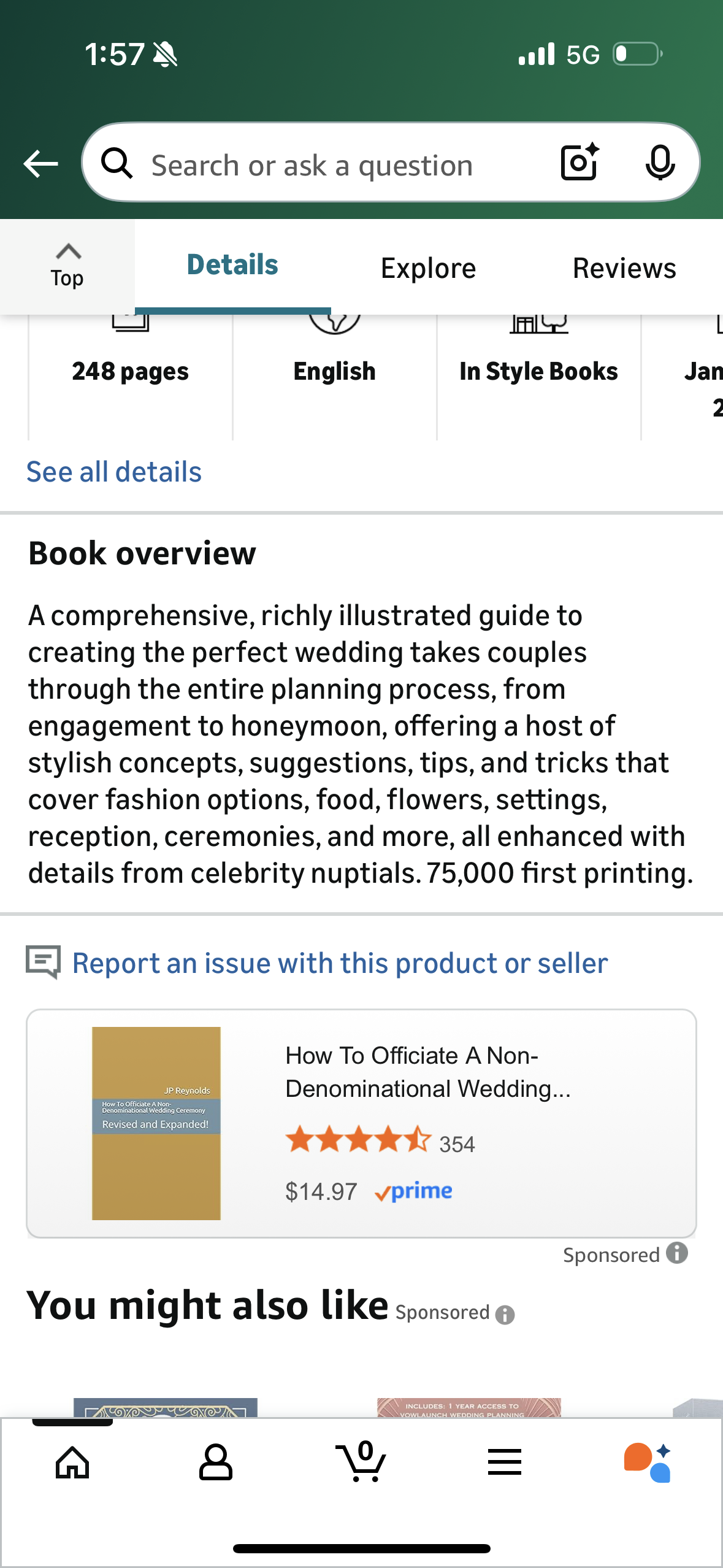Tap the Sponsored info icon
The width and height of the screenshot is (723, 1568).
(x=677, y=1254)
